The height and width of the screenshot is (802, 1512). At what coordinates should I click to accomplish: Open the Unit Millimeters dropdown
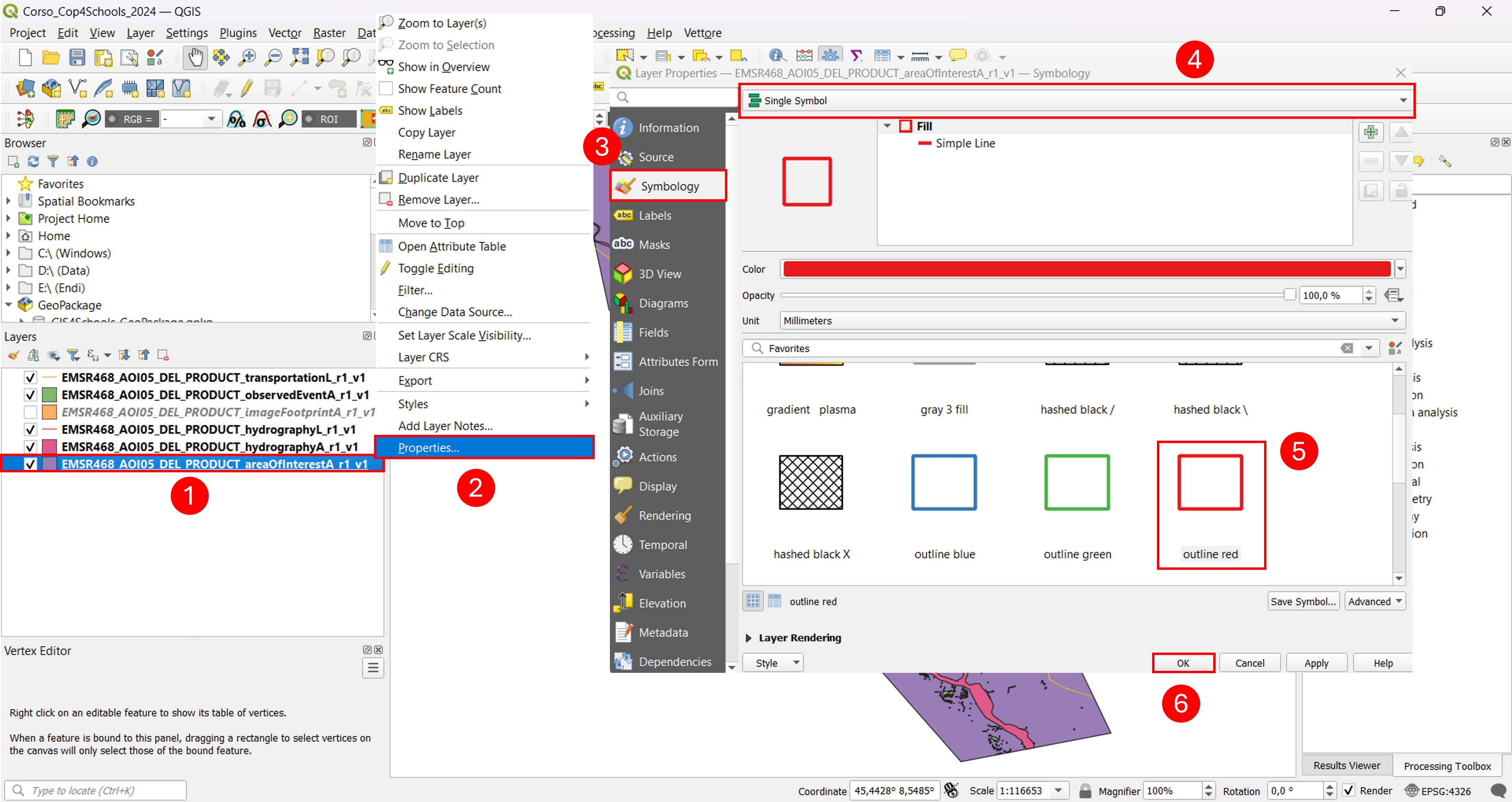tap(1092, 320)
